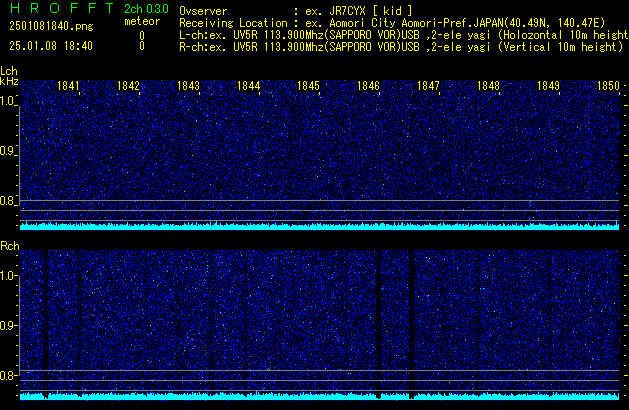Viewport: 629px width, 410px height.
Task: Click the 2ch 0.3.0 version label
Action: [146, 9]
